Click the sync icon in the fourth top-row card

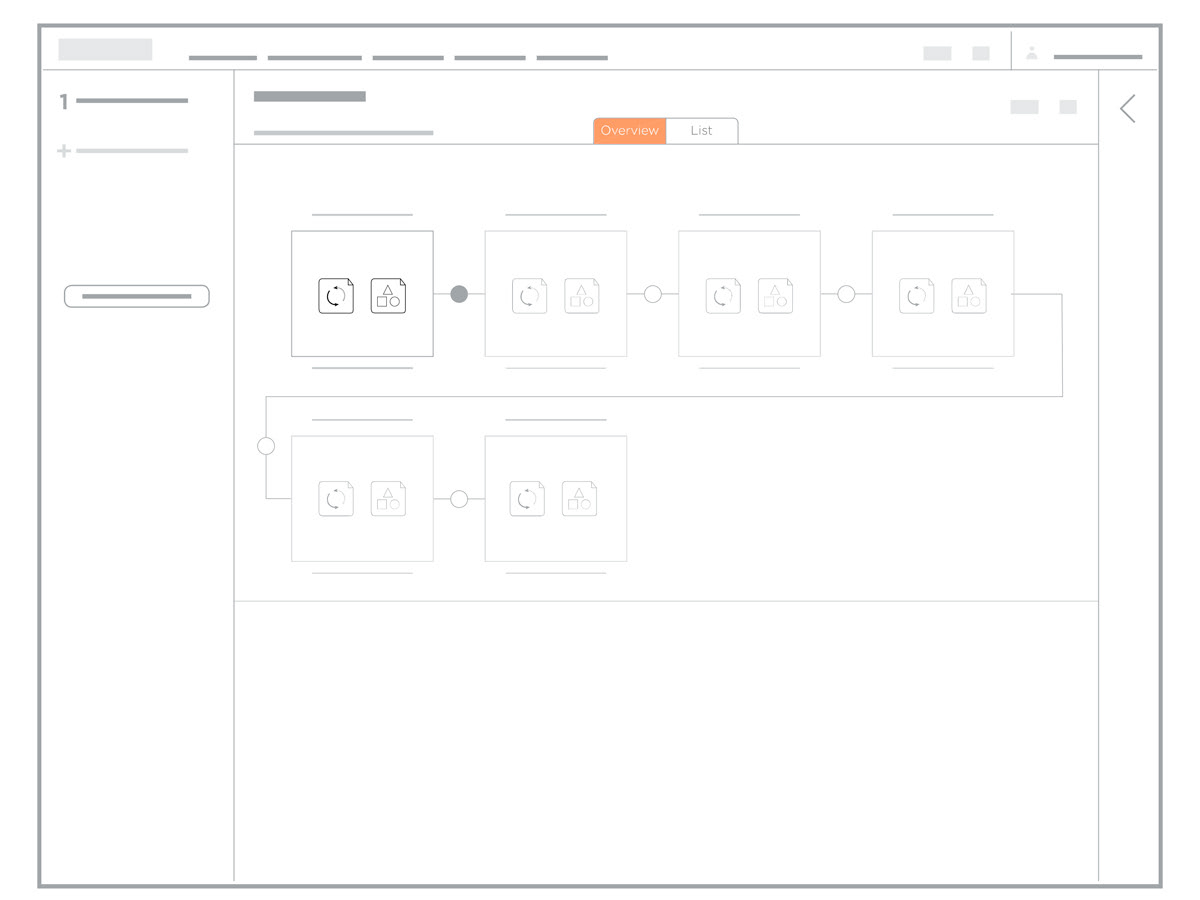coord(917,296)
